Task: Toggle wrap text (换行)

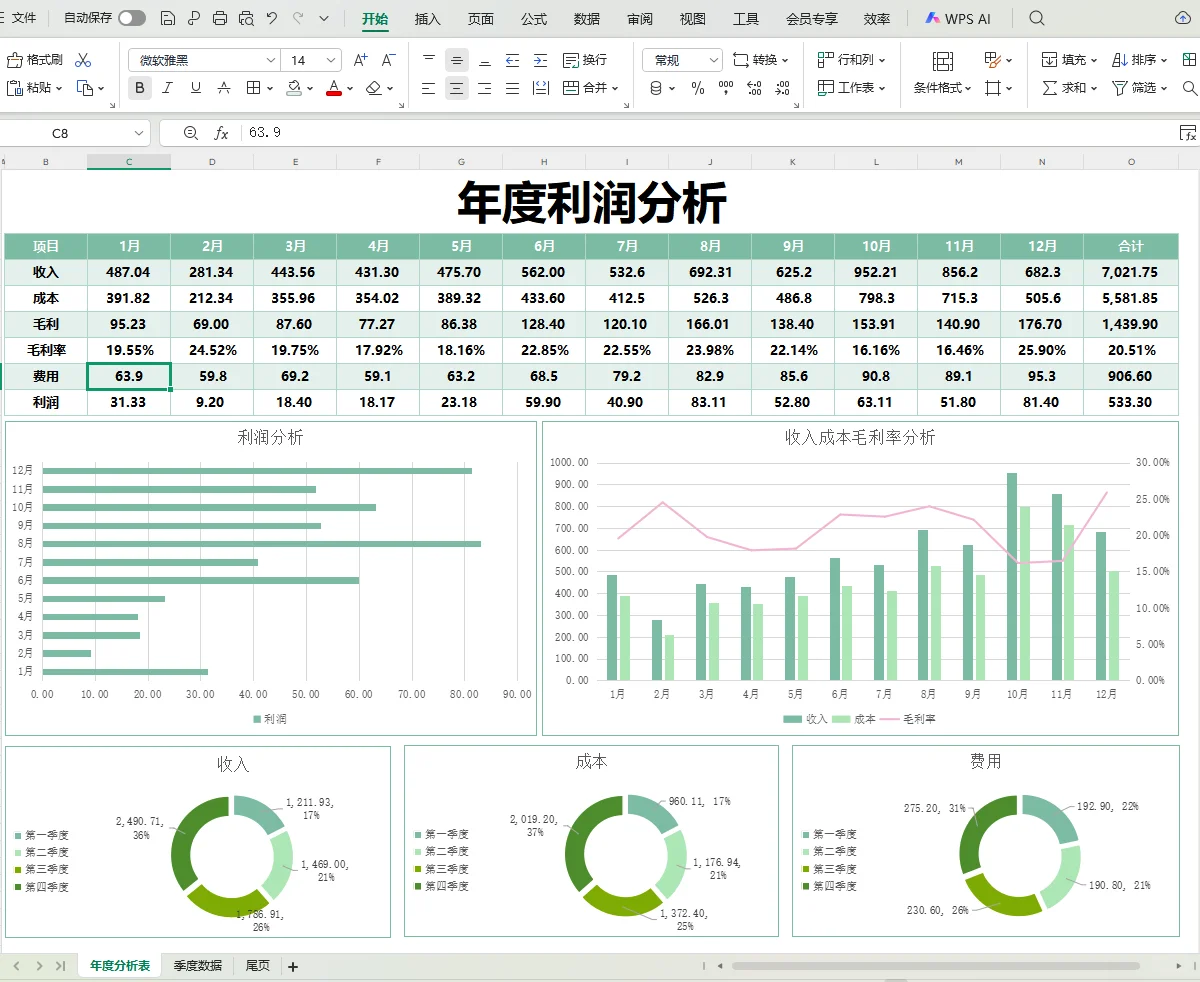Action: click(x=585, y=60)
